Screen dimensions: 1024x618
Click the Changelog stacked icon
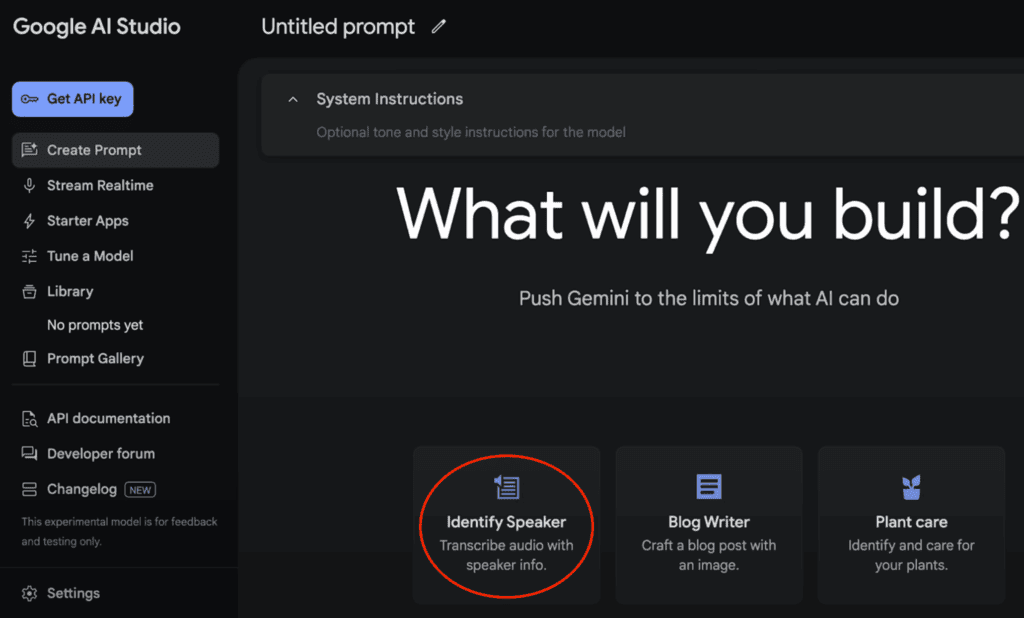(29, 489)
